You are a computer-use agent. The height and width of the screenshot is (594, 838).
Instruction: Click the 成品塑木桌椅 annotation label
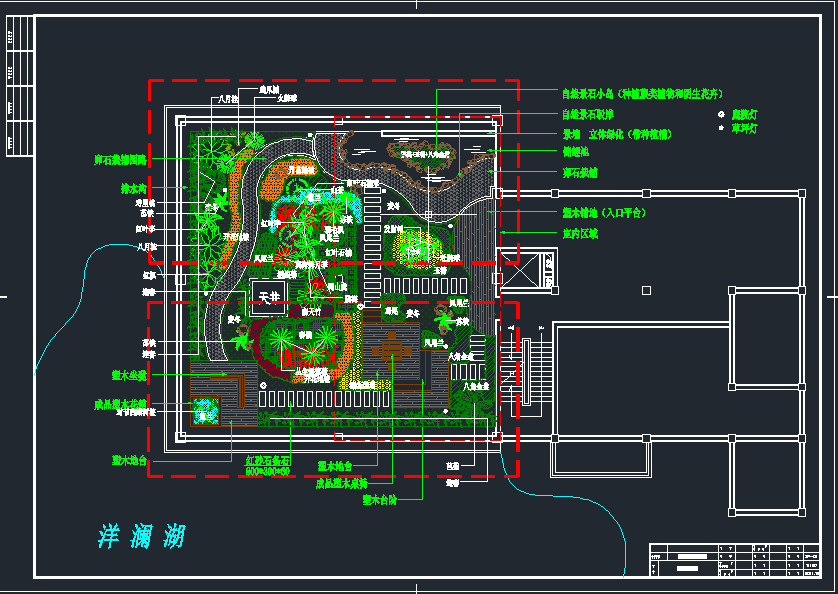pyautogui.click(x=342, y=484)
